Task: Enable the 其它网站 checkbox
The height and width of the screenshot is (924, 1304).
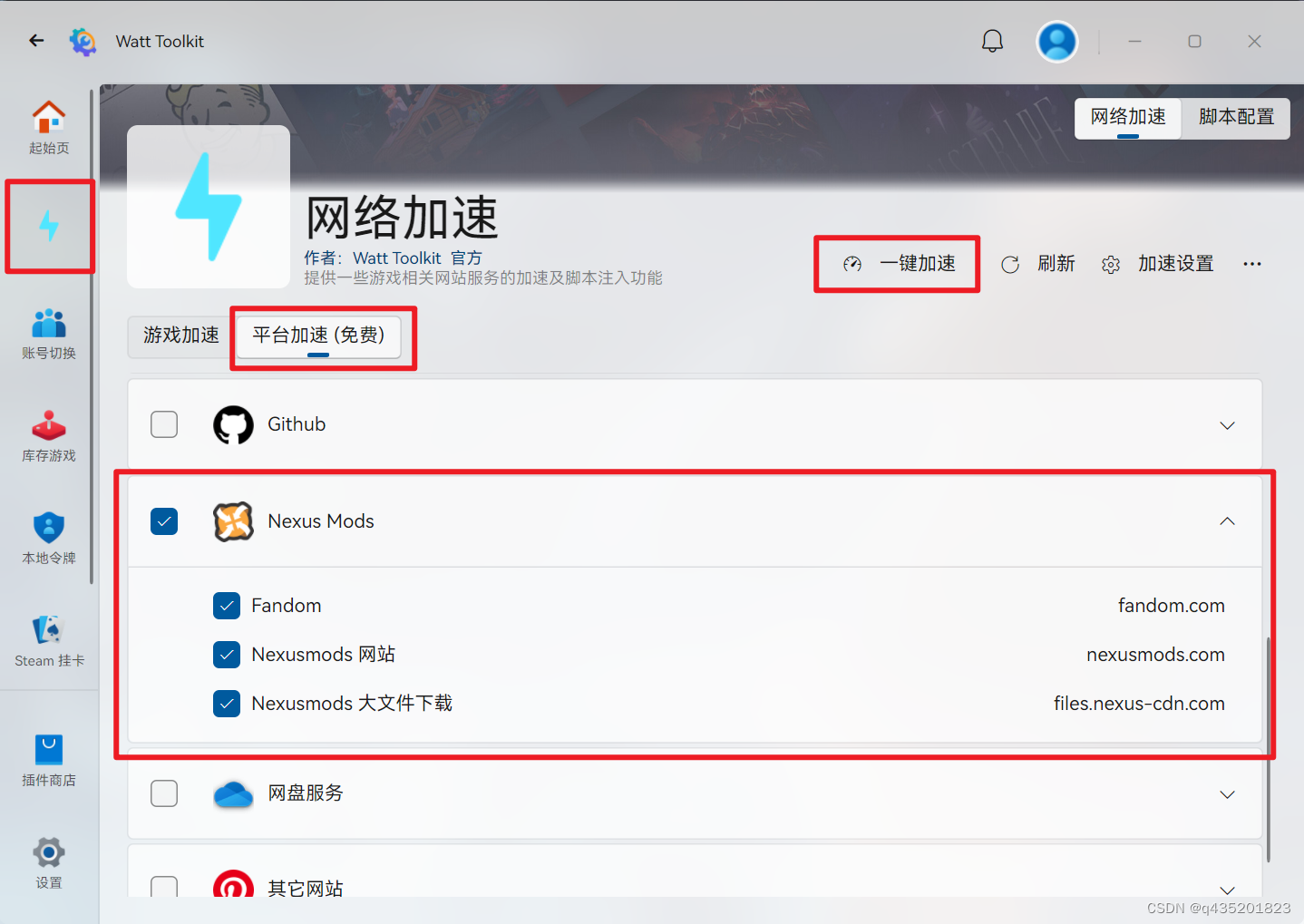Action: pos(164,887)
